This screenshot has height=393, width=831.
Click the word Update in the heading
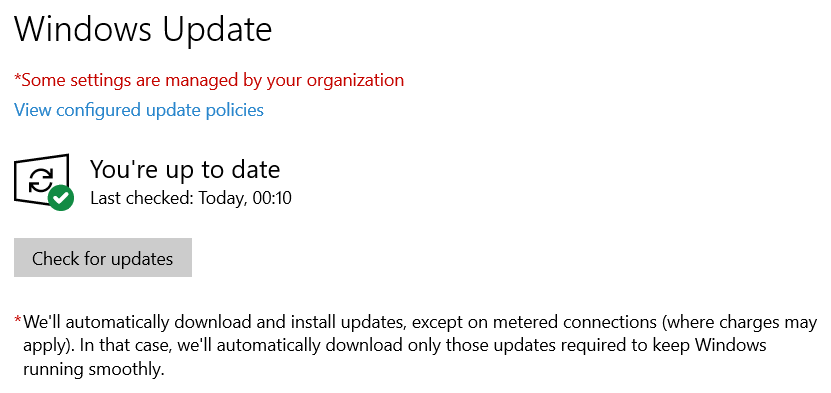click(x=217, y=31)
